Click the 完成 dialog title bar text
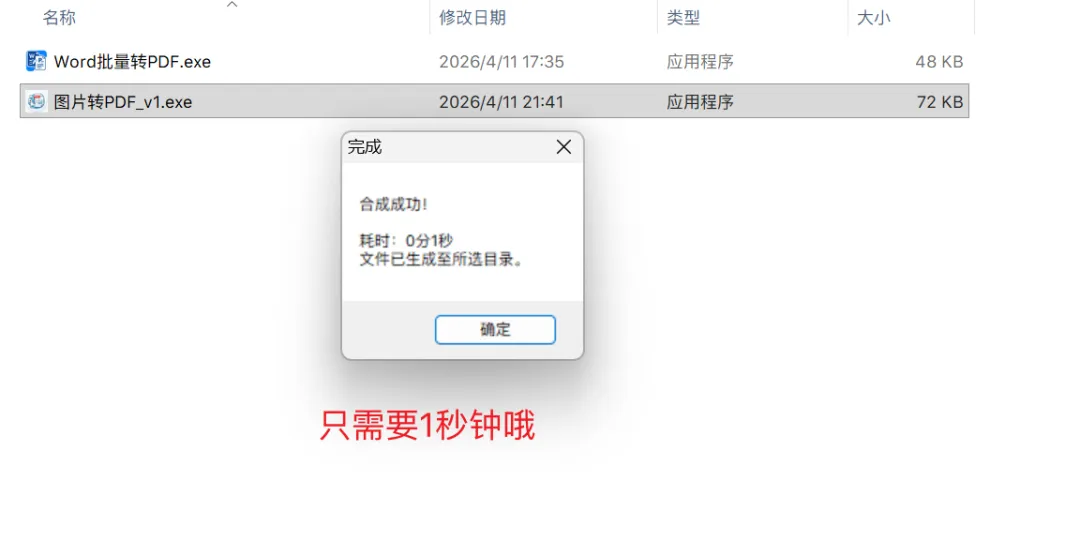The image size is (1080, 556). [x=364, y=147]
